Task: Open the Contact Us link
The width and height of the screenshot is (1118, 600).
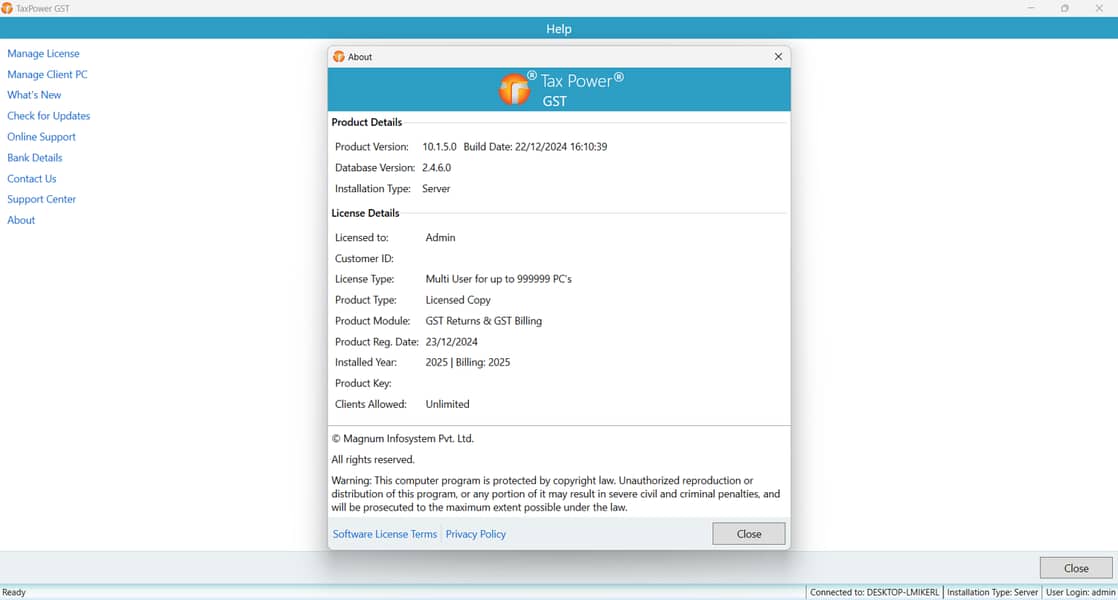Action: click(32, 179)
